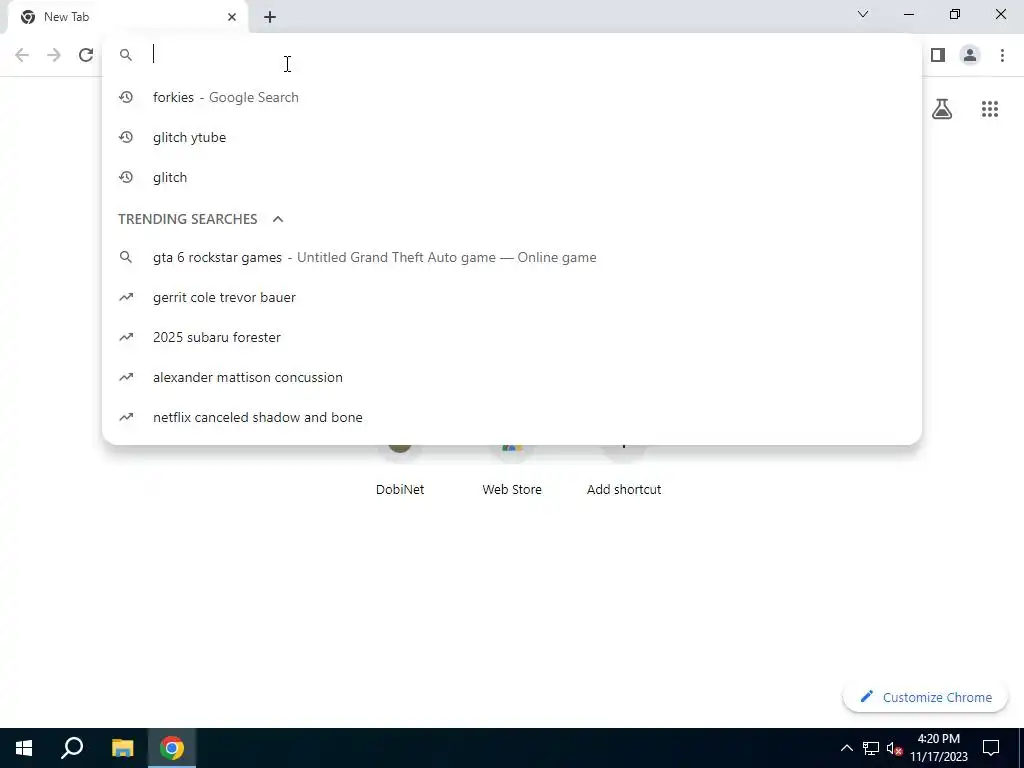Open the Google apps grid icon

coord(989,109)
